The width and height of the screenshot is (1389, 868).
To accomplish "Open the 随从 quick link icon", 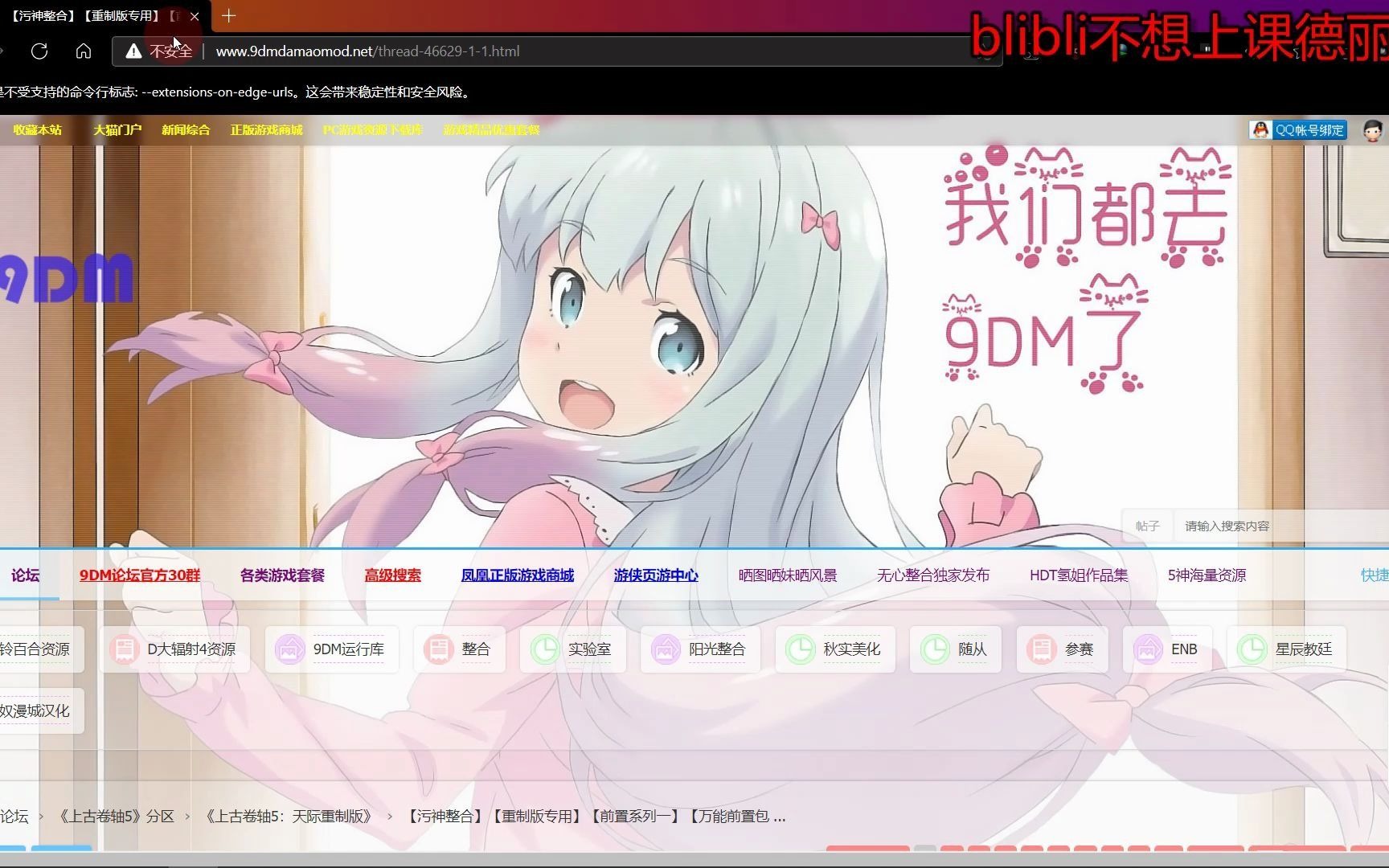I will coord(935,649).
